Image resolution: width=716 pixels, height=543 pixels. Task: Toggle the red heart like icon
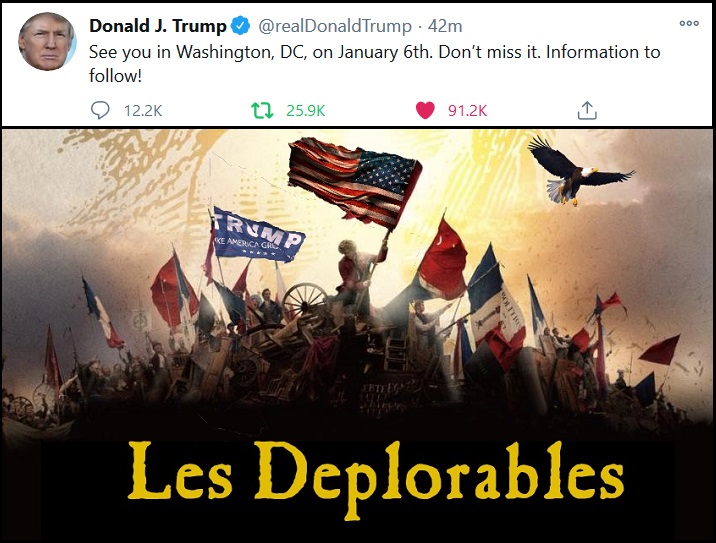[x=425, y=111]
